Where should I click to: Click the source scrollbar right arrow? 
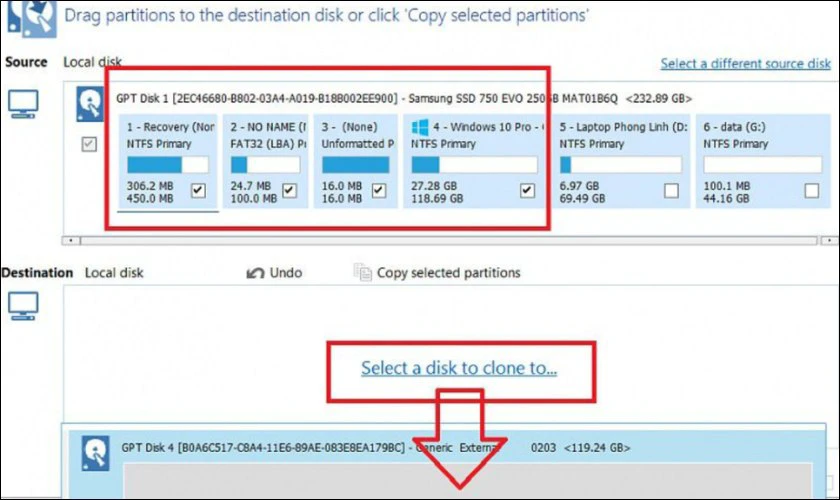click(x=829, y=241)
